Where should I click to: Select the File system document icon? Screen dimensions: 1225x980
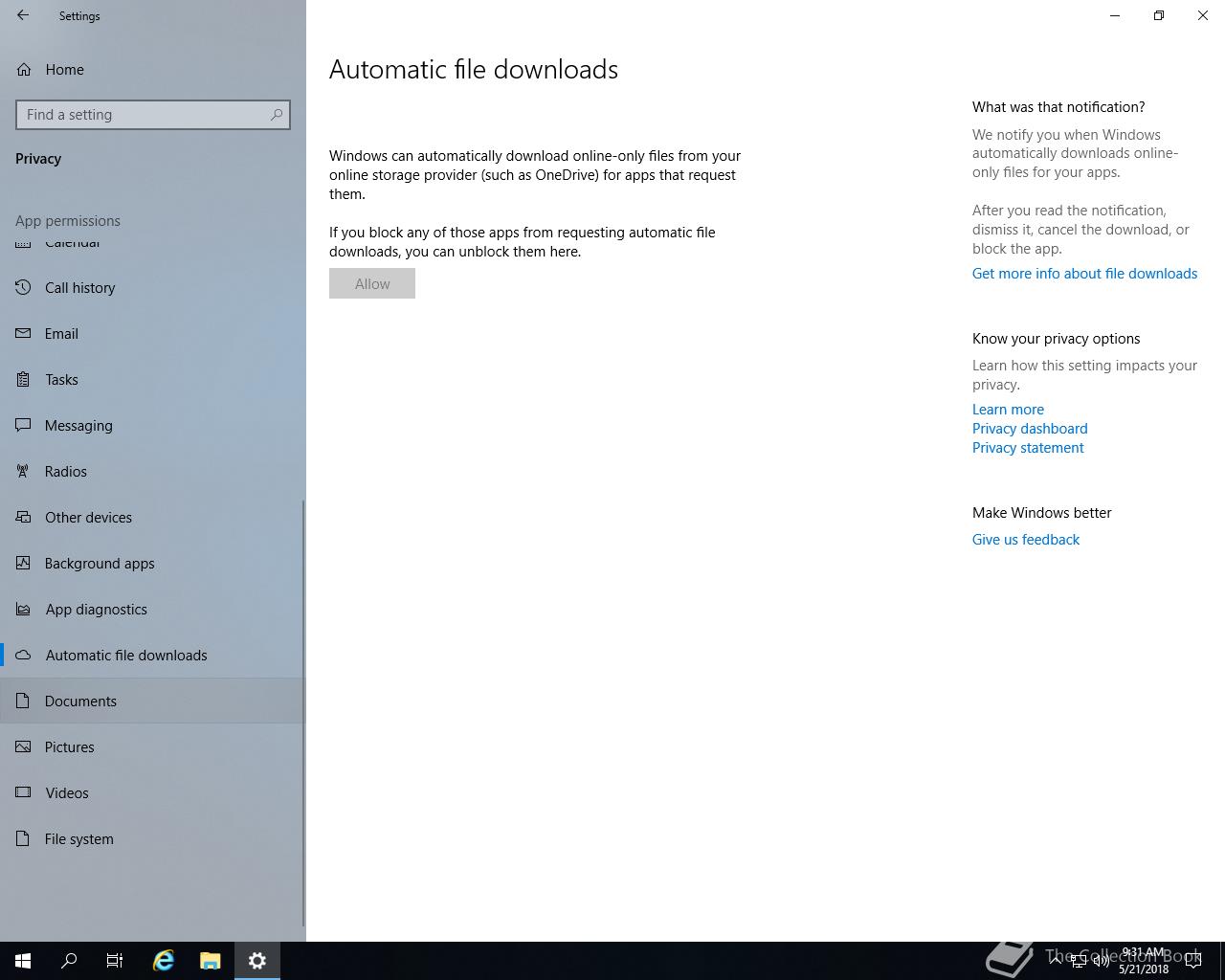pos(24,838)
